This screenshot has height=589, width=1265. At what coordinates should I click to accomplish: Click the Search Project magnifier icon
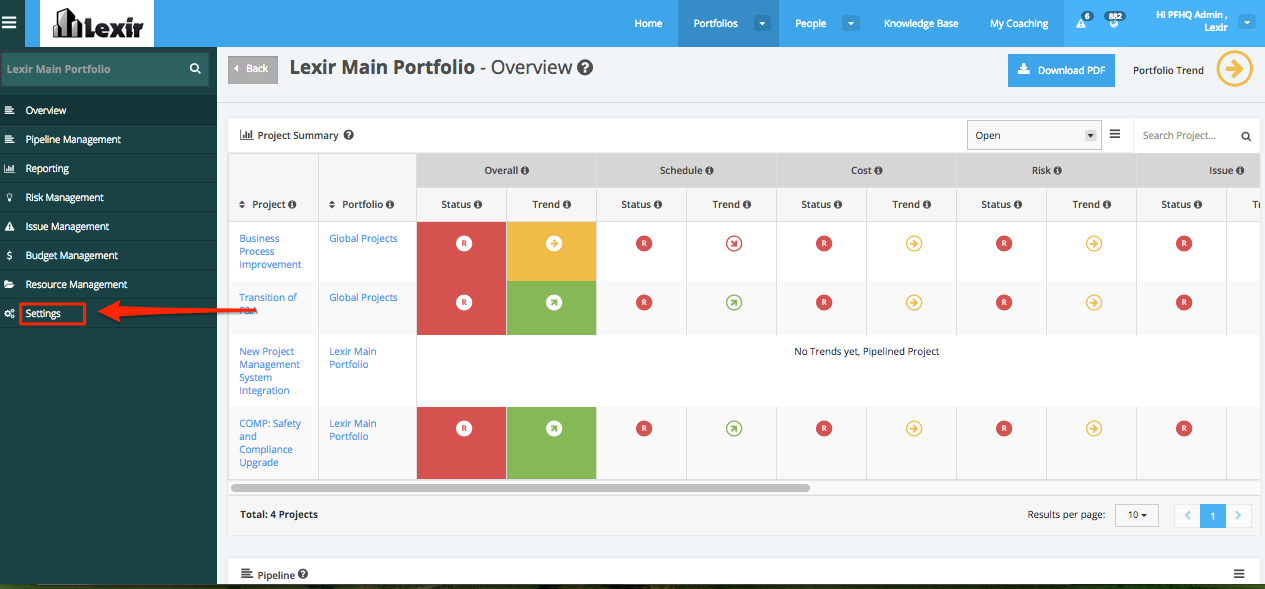[x=1246, y=136]
